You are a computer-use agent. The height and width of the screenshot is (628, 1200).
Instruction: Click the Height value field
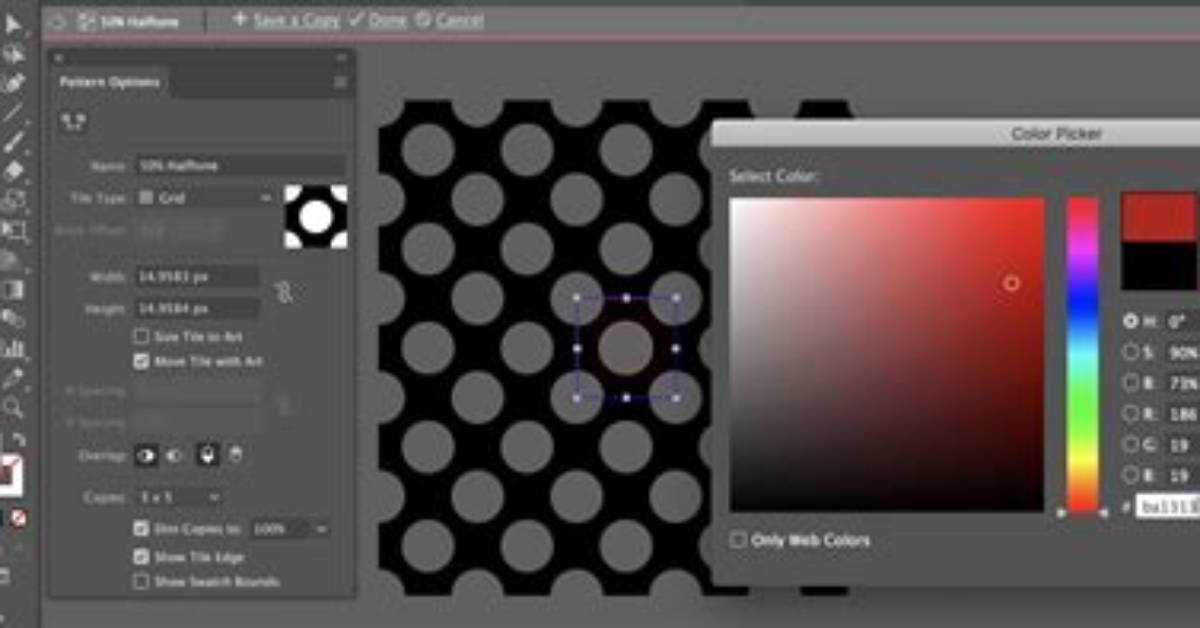[197, 308]
